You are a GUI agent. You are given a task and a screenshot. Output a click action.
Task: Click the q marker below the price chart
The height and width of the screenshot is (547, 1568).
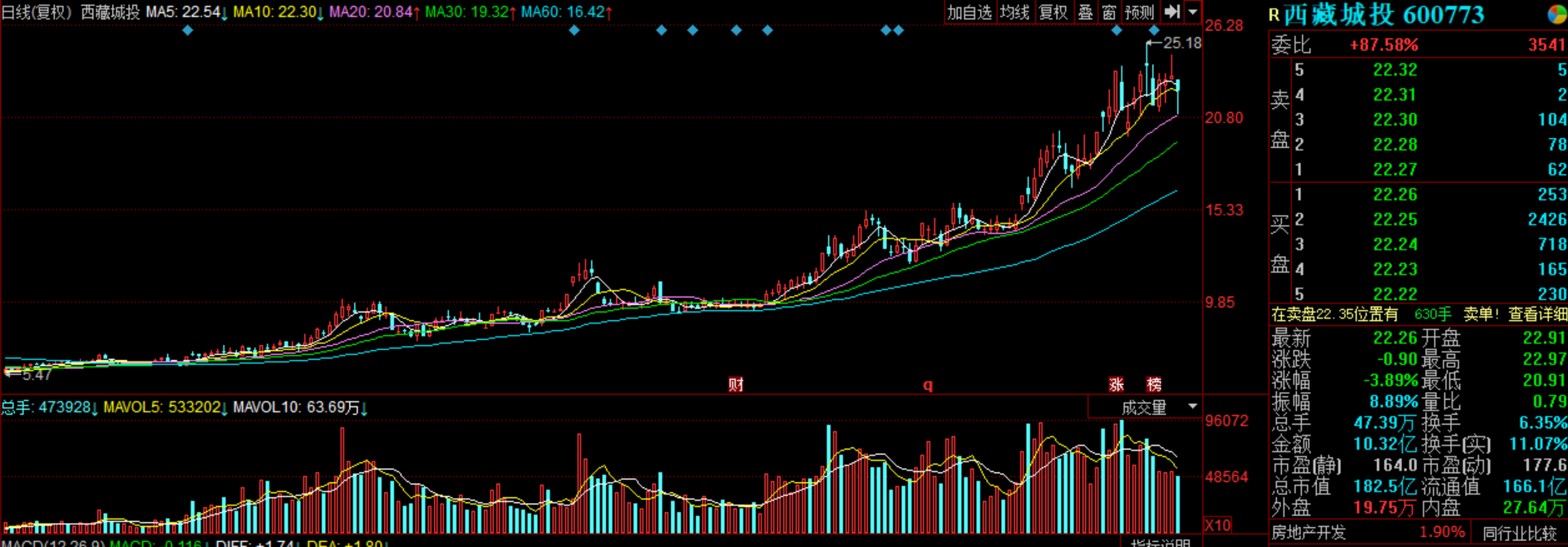tap(928, 385)
